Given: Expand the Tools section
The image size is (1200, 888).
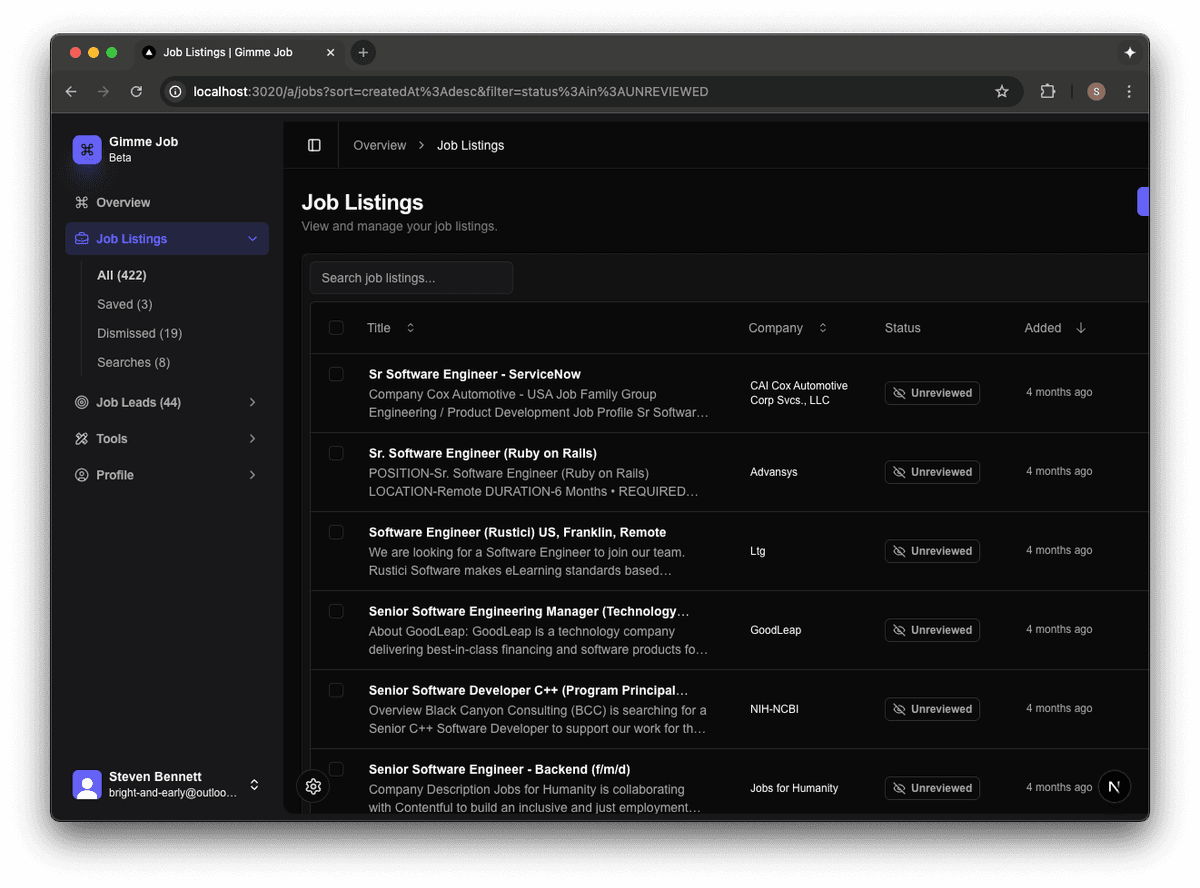Looking at the screenshot, I should point(253,439).
